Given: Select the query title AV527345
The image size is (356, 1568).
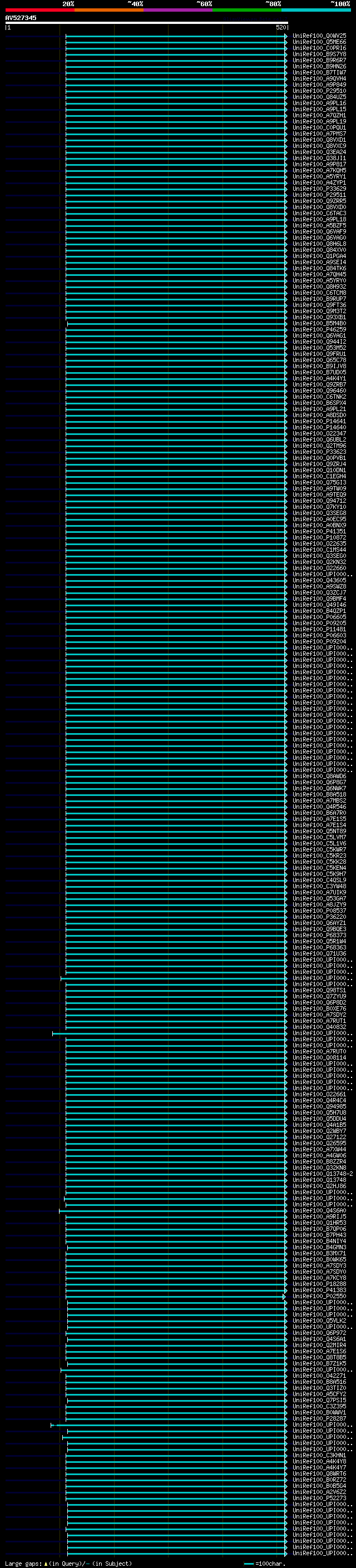Looking at the screenshot, I should 21,18.
